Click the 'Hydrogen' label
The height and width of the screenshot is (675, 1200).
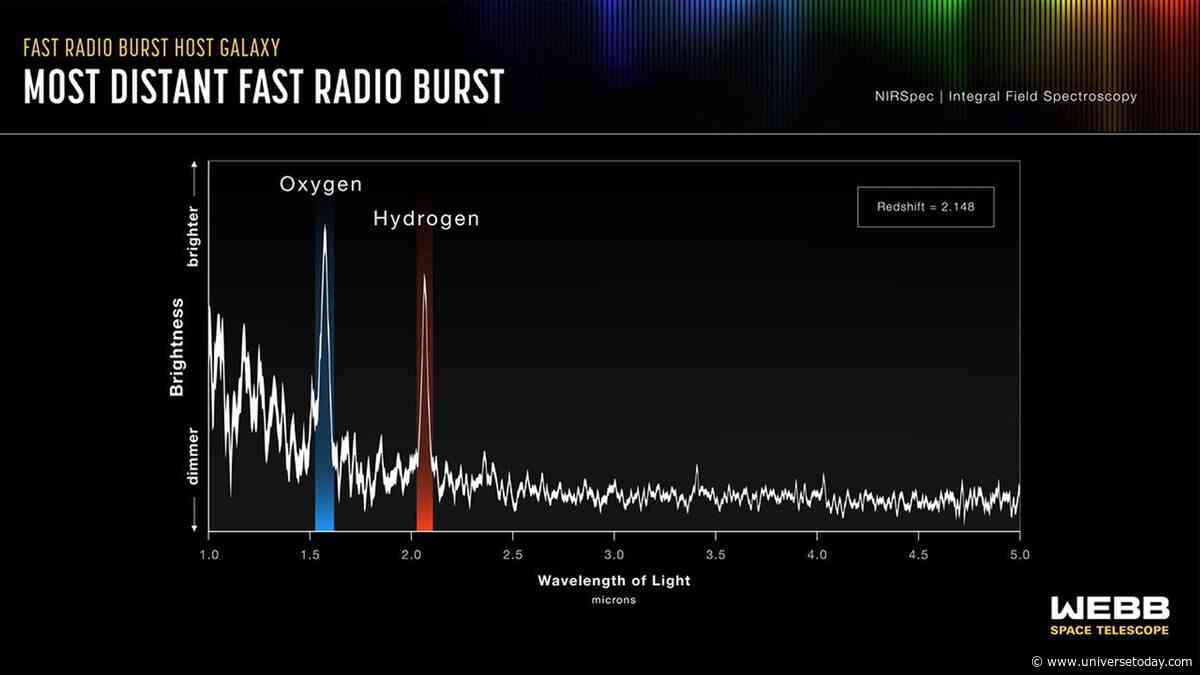point(426,218)
